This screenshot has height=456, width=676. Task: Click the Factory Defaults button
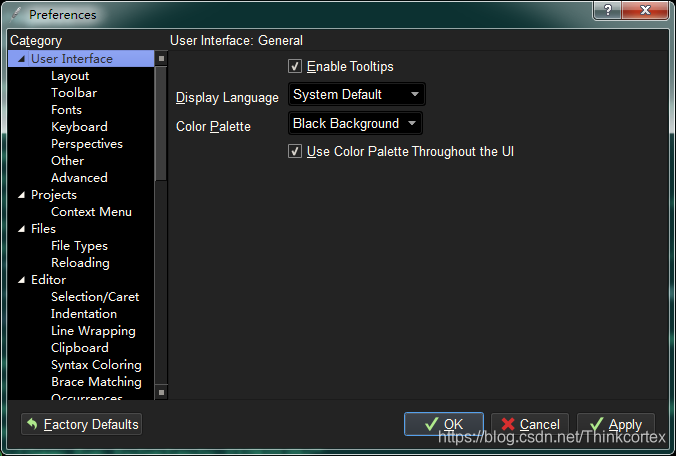[81, 424]
